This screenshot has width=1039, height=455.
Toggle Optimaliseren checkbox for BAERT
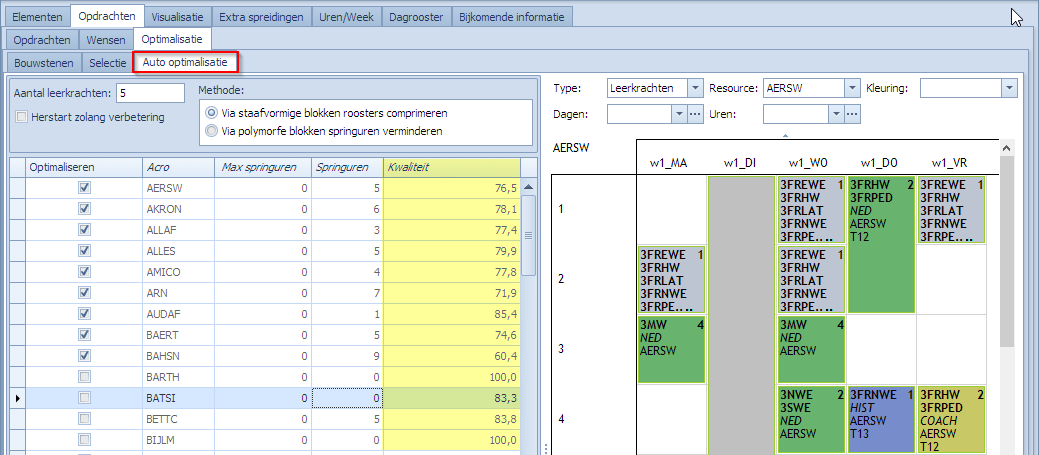tap(84, 334)
